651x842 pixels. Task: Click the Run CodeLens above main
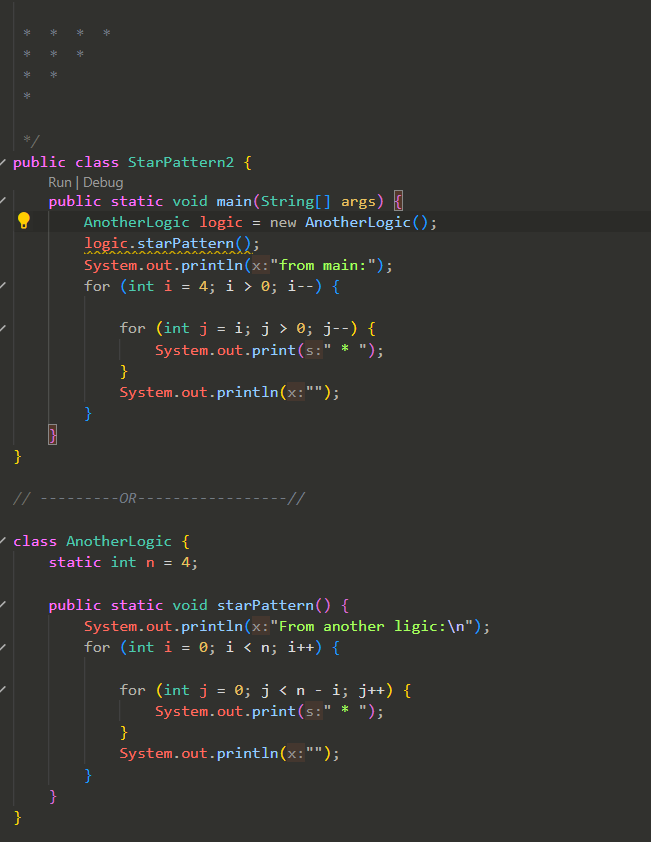pyautogui.click(x=60, y=183)
